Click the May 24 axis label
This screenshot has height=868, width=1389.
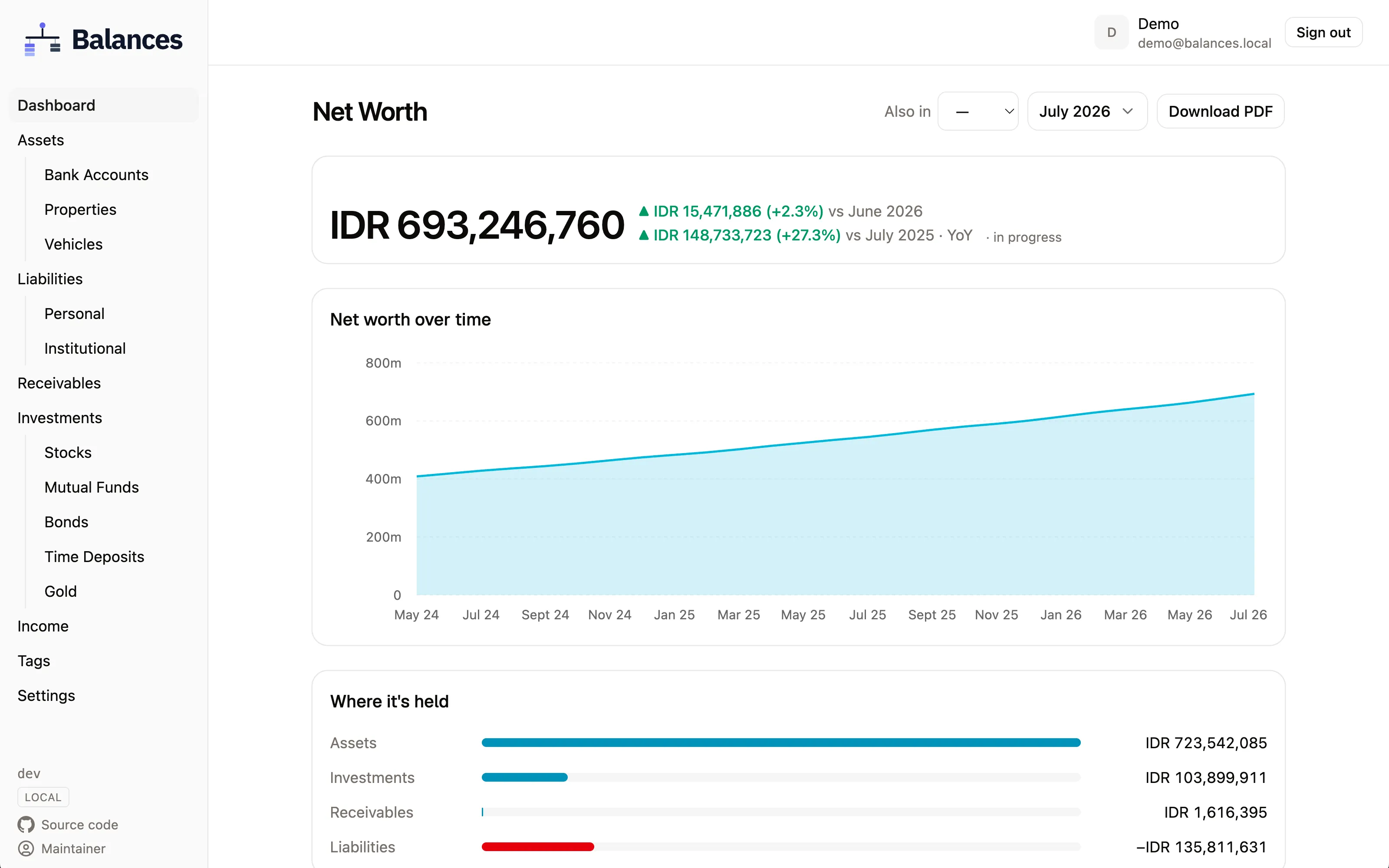tap(416, 615)
